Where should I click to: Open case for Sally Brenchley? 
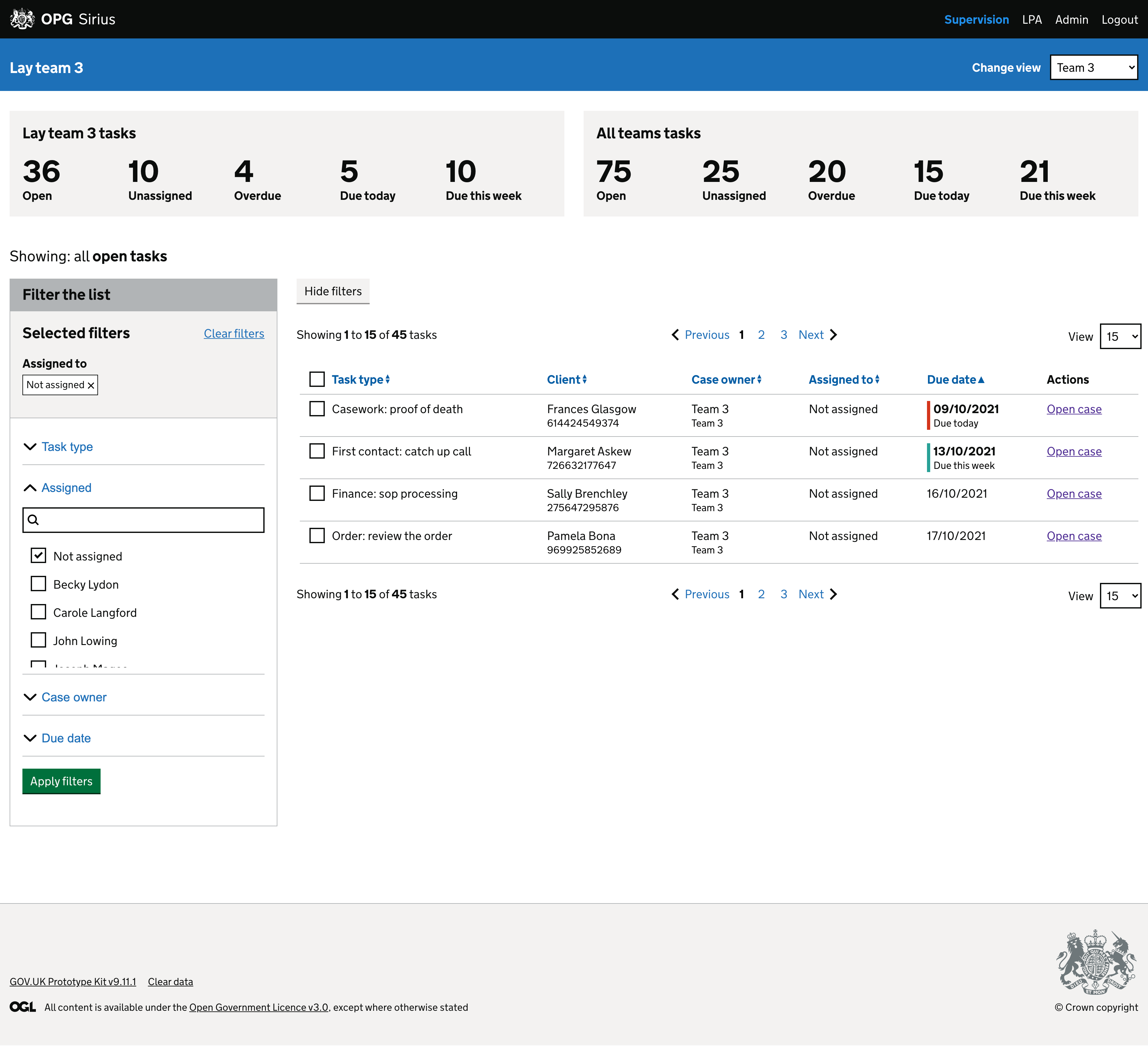point(1073,494)
